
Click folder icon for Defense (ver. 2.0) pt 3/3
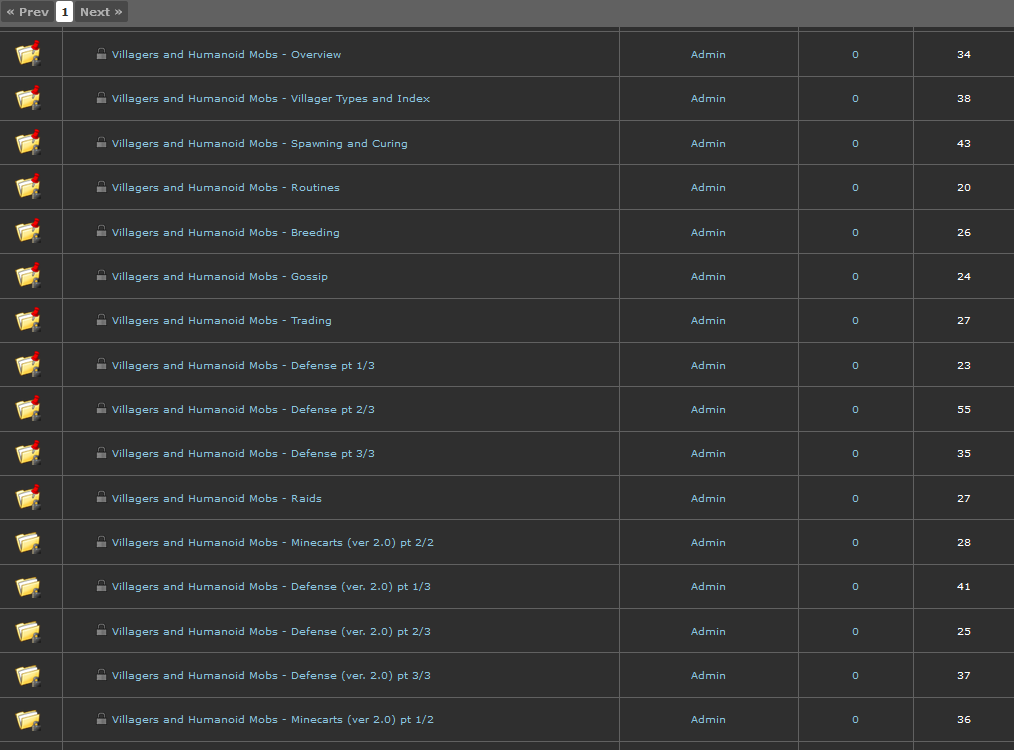click(x=28, y=676)
